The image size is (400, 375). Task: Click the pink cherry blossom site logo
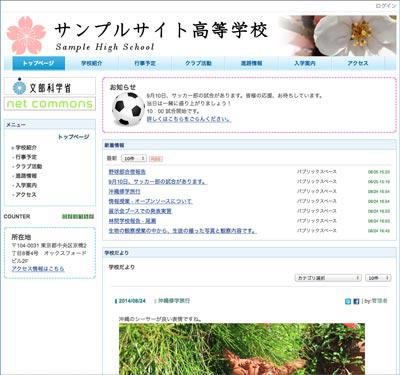click(x=26, y=35)
